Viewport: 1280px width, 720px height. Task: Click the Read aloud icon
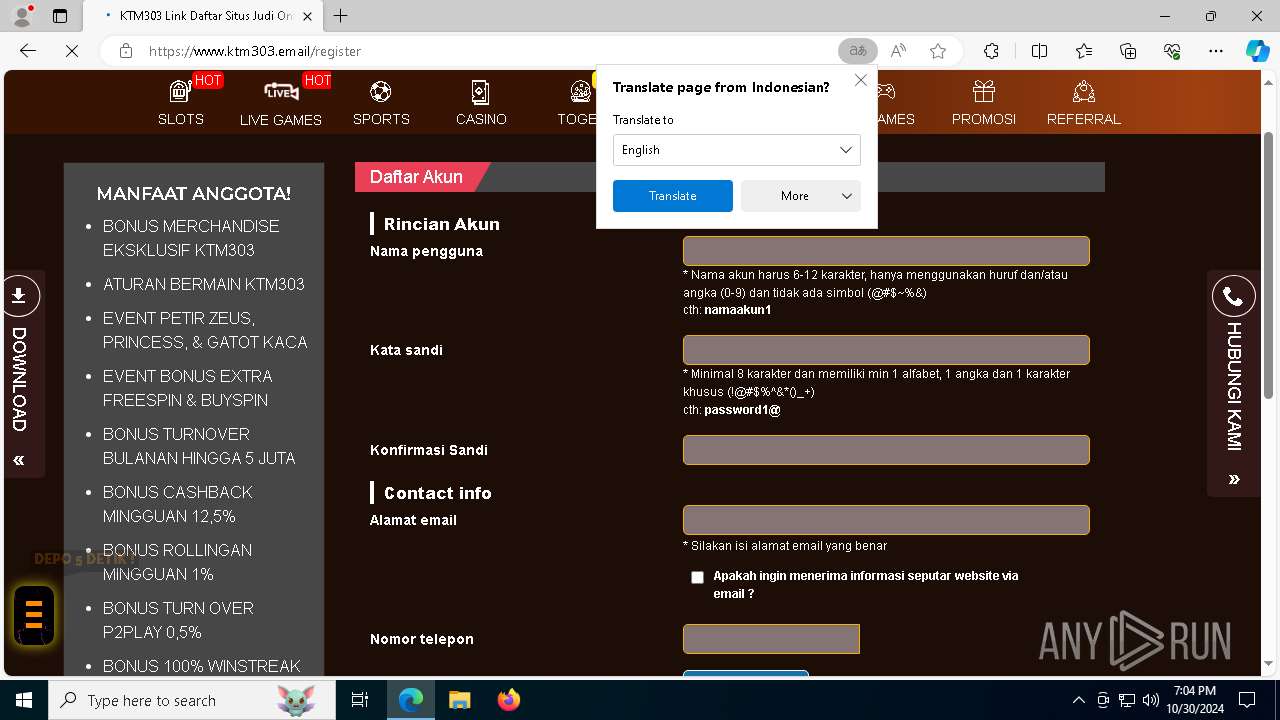pyautogui.click(x=898, y=51)
